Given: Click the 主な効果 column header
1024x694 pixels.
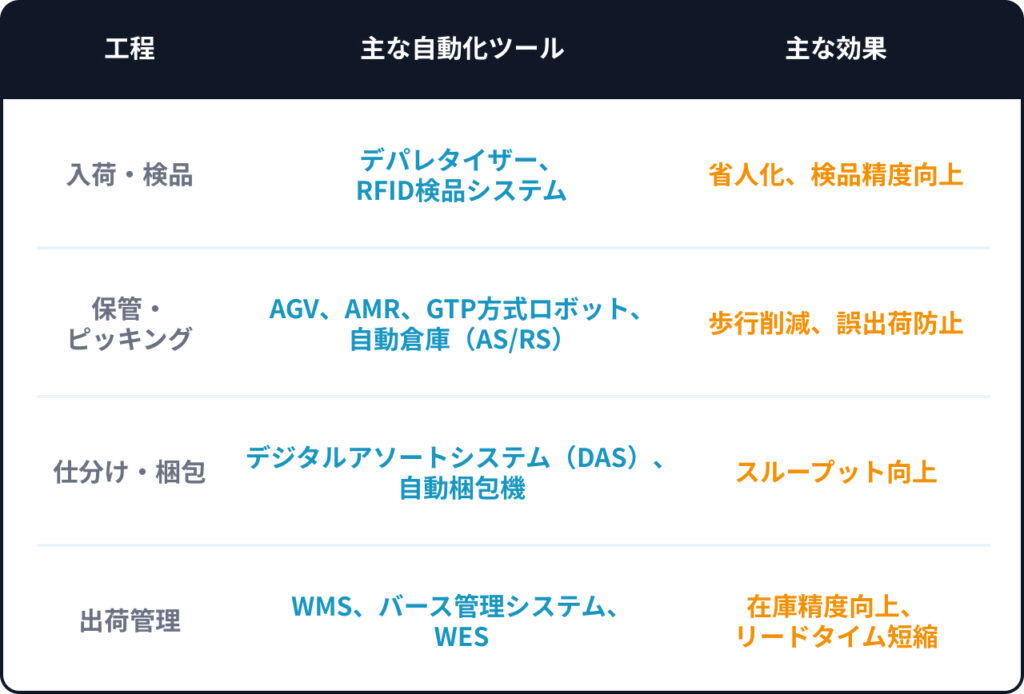Looking at the screenshot, I should coord(835,49).
